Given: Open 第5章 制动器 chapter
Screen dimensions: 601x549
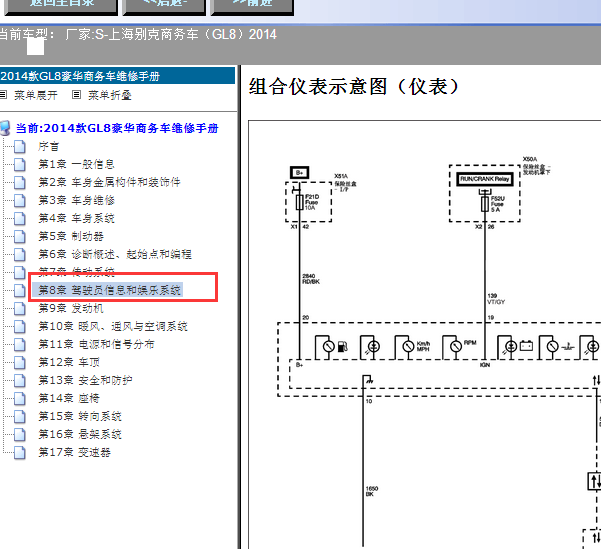Looking at the screenshot, I should click(x=71, y=237).
